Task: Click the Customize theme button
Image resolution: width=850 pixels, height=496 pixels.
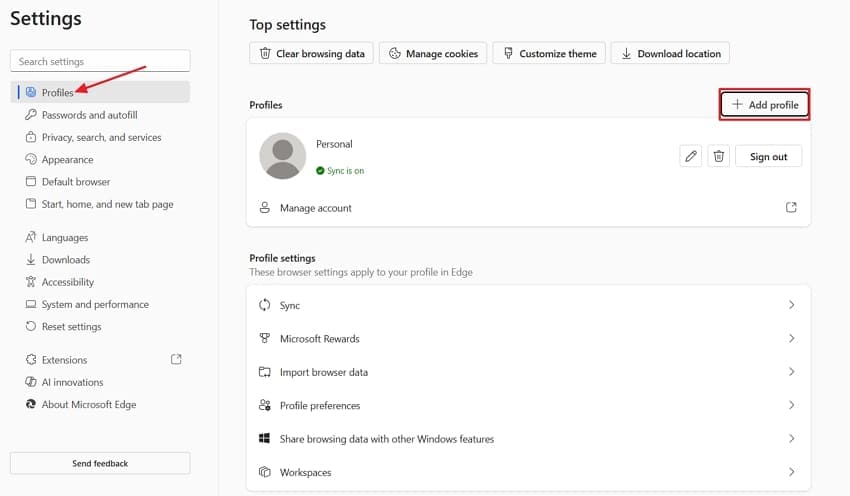Action: pyautogui.click(x=549, y=53)
